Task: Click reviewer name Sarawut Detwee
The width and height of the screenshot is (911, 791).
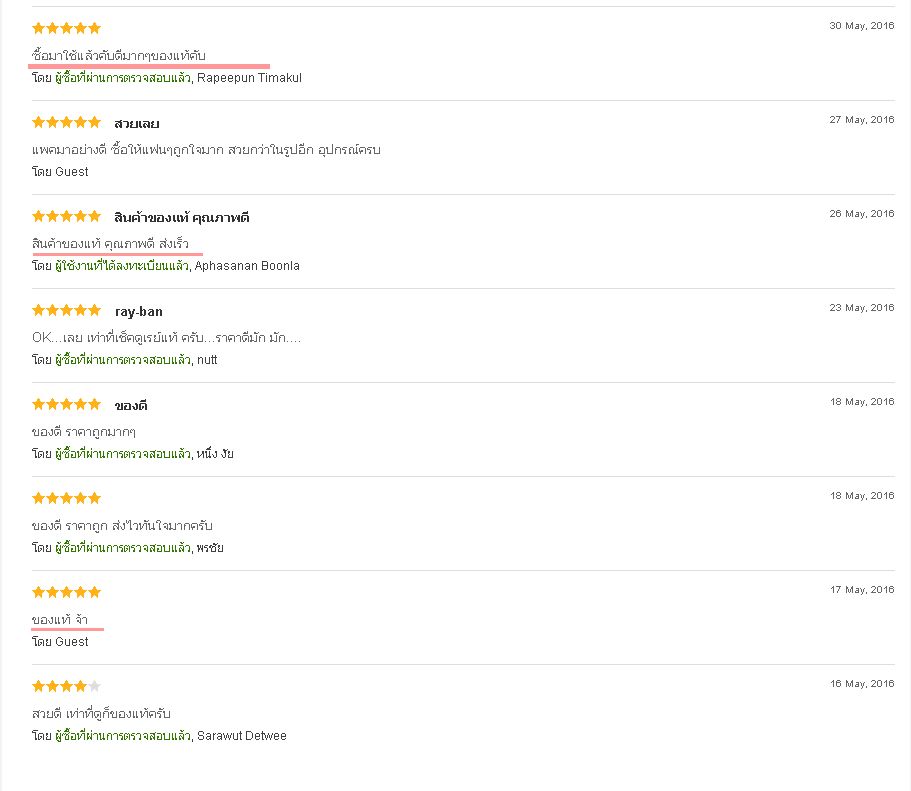Action: coord(241,736)
